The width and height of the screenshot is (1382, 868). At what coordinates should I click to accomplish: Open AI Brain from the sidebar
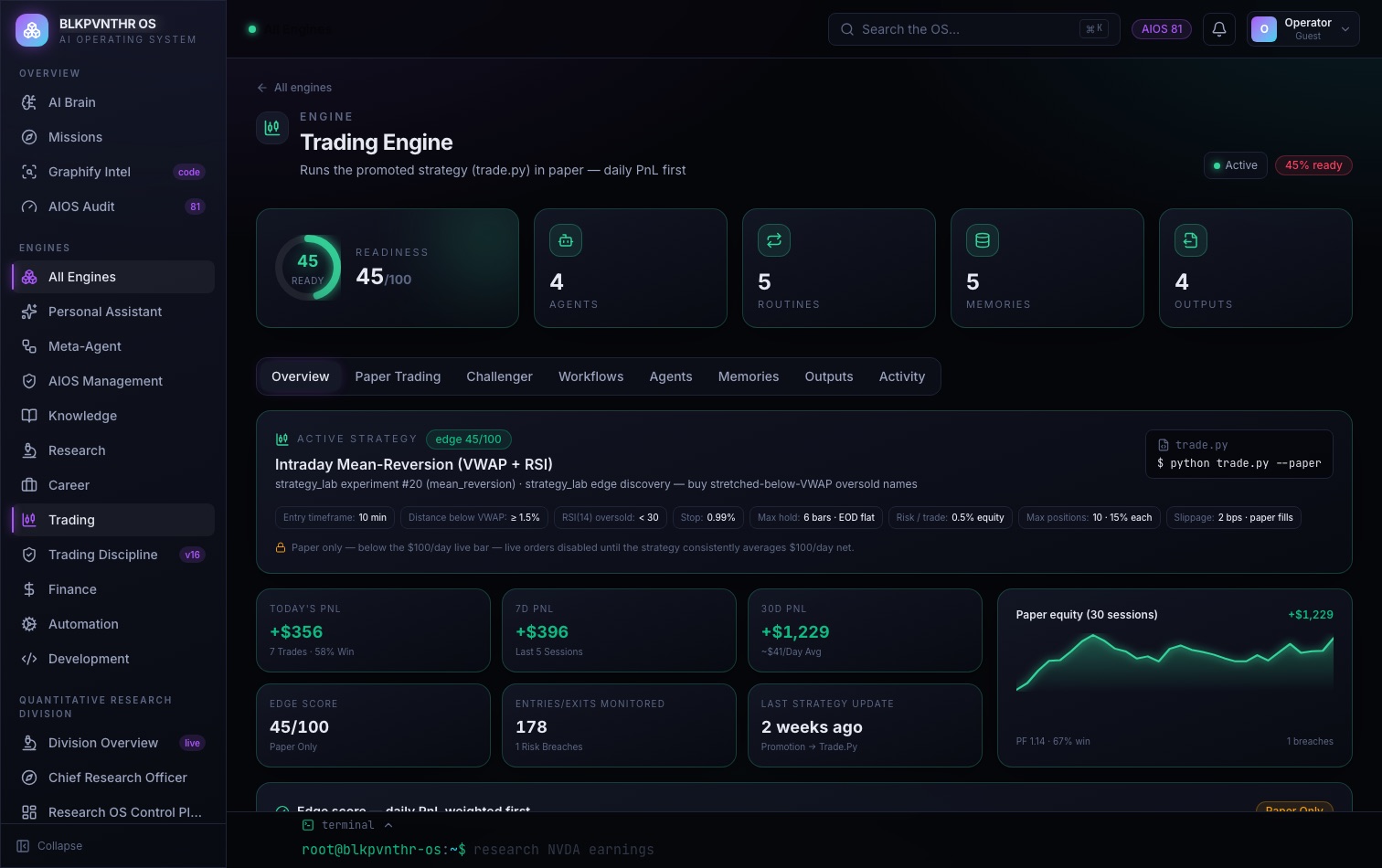click(113, 102)
